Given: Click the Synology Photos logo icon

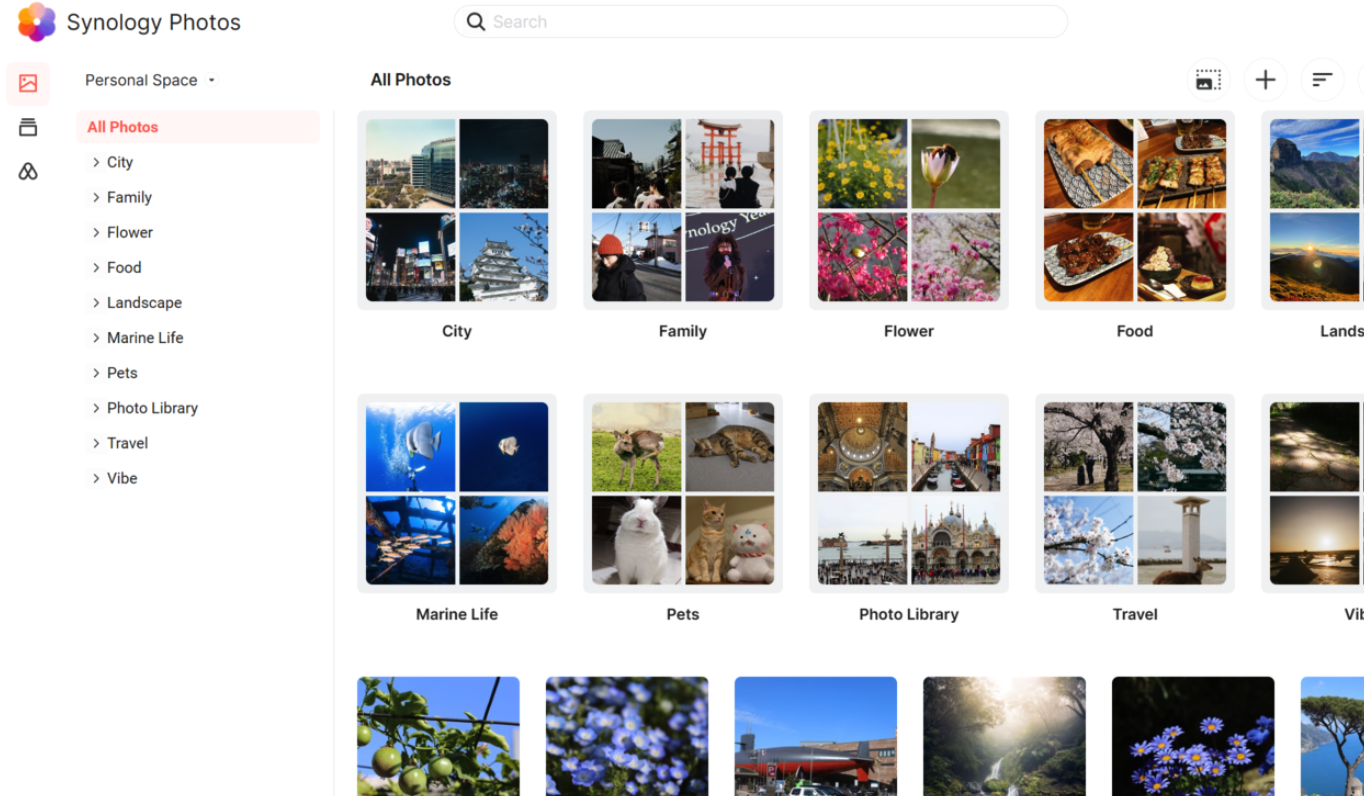Looking at the screenshot, I should pyautogui.click(x=37, y=22).
